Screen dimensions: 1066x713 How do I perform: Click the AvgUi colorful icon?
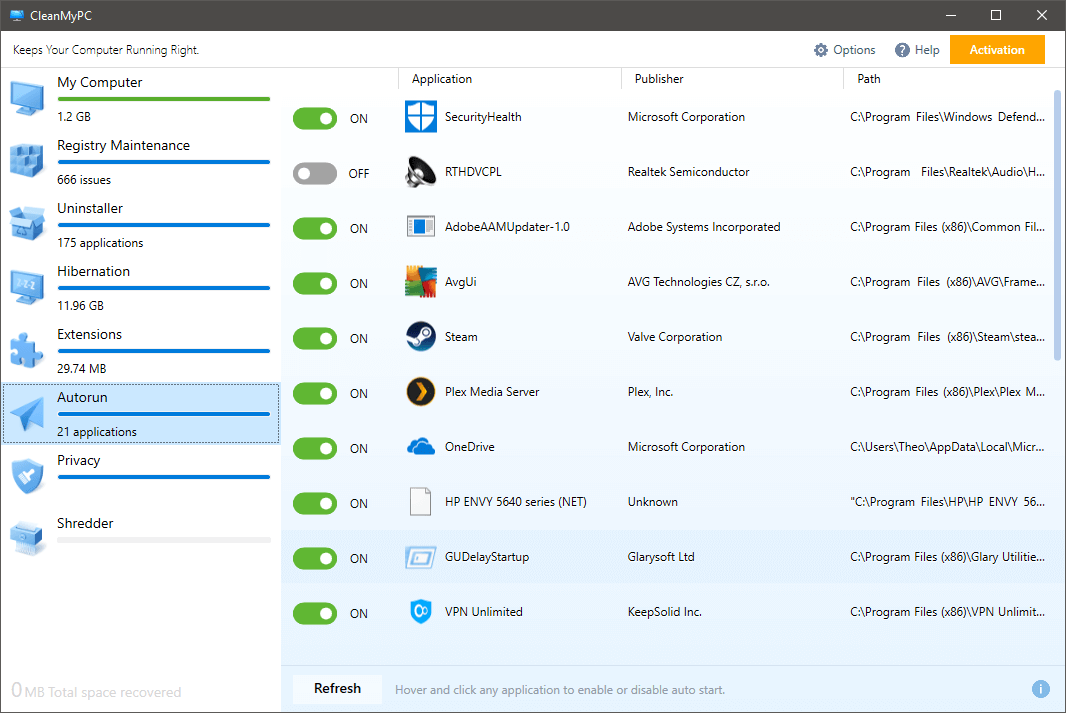[421, 281]
